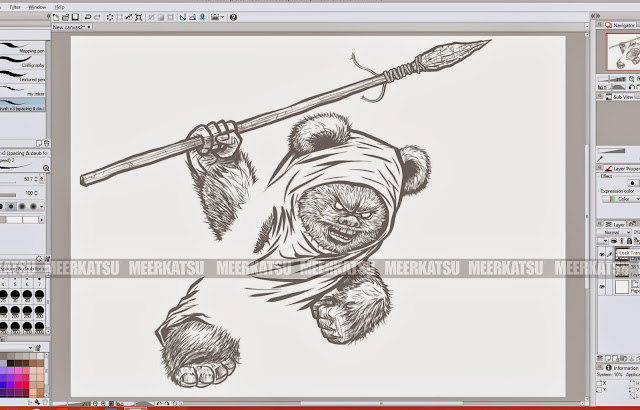Select the Calligraphy brush
Screen dimensions: 640x410
[22, 62]
